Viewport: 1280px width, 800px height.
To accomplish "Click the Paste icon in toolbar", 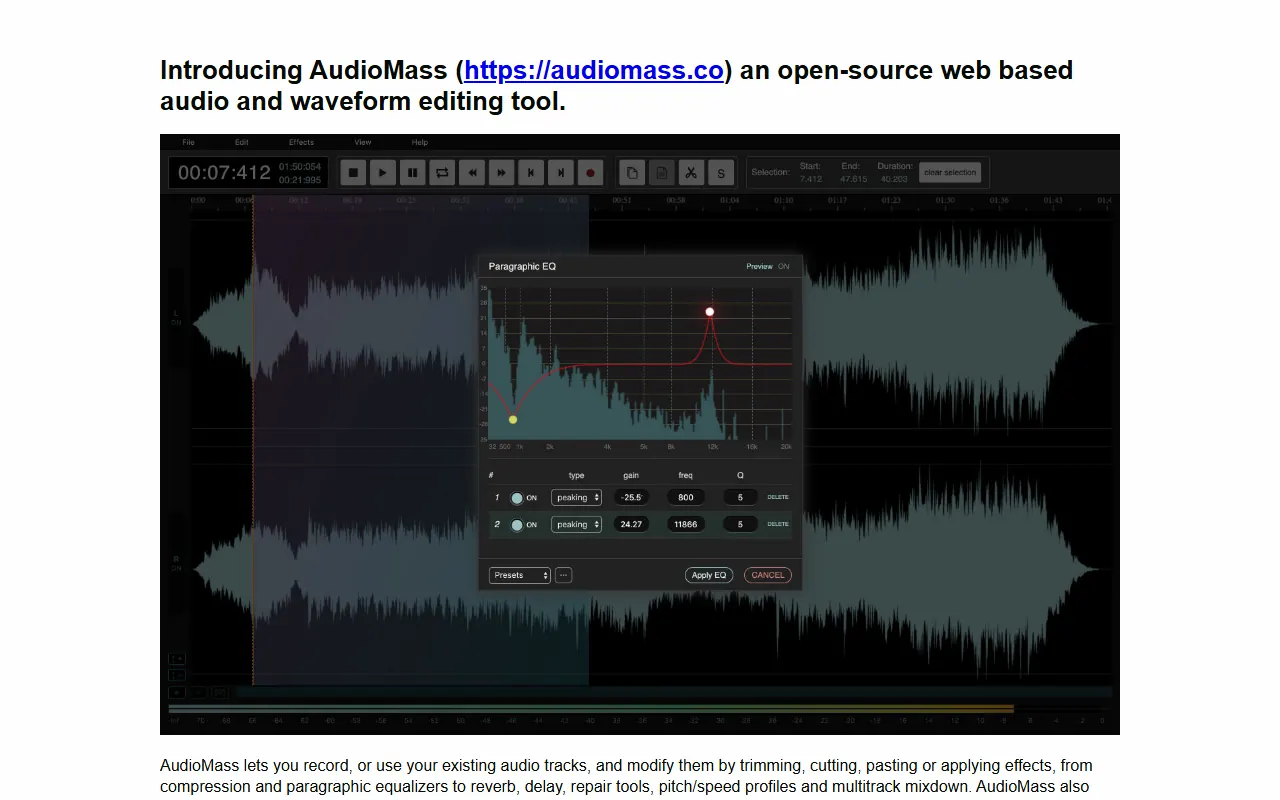I will (x=661, y=173).
